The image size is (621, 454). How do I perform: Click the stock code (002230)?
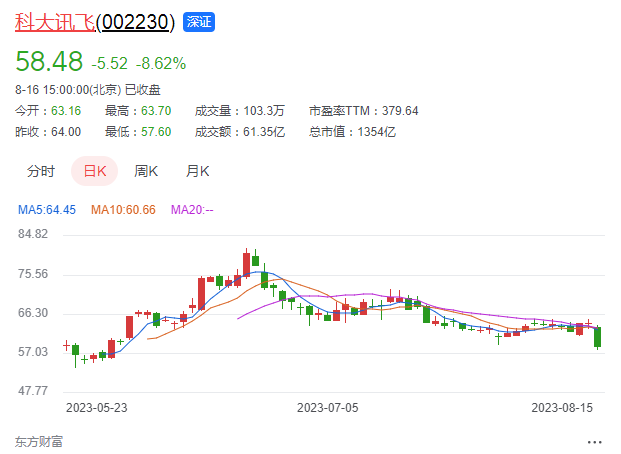tap(135, 22)
